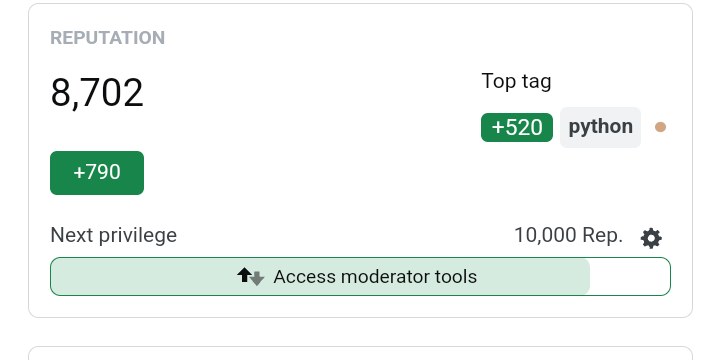Screen dimensions: 720x360
Task: Open the Access moderator tools privilege text
Action: (x=375, y=277)
